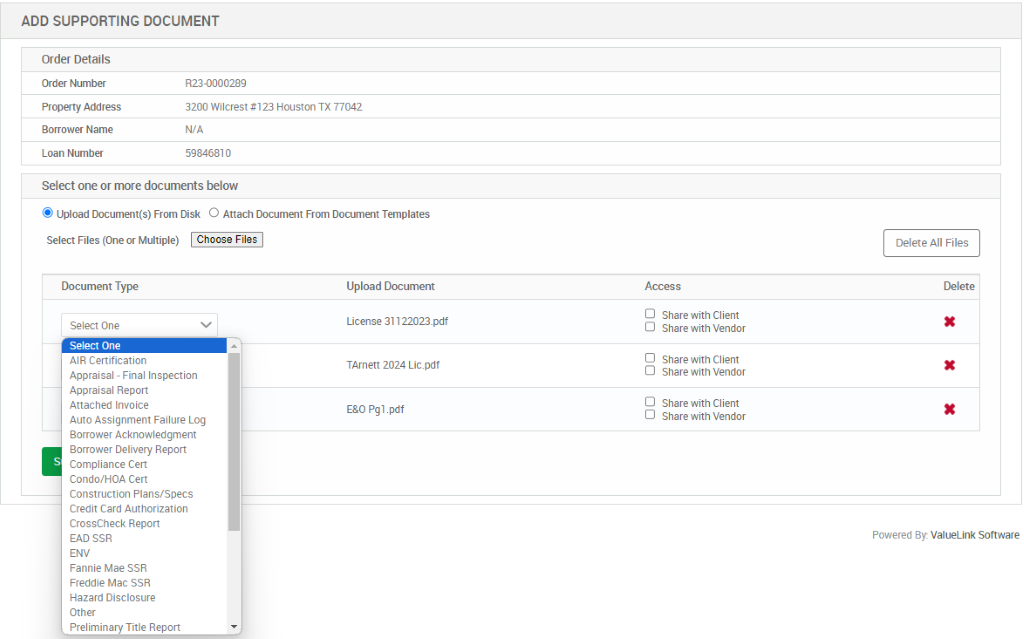Select CrossCheck Report option
The image size is (1024, 639).
pos(144,523)
